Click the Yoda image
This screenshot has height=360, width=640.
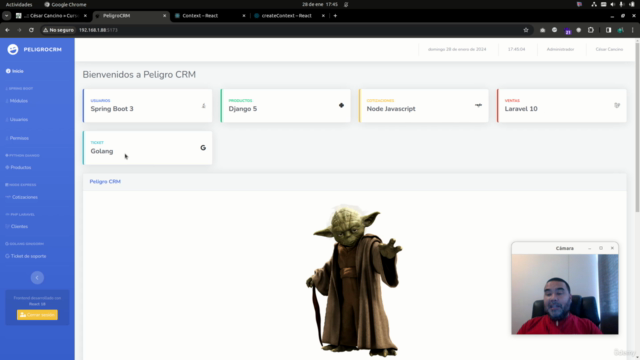coord(354,280)
